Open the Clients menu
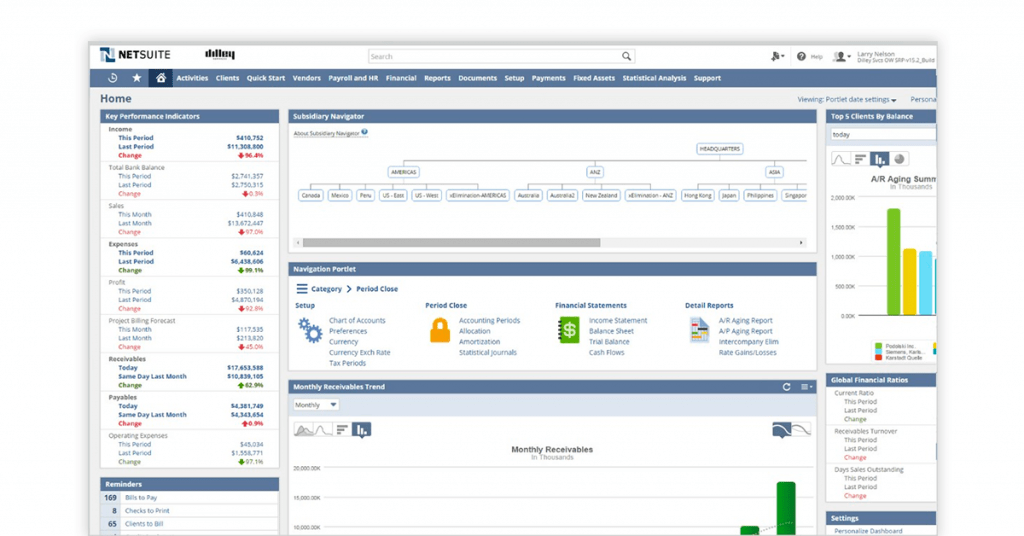1024x536 pixels. pos(227,78)
